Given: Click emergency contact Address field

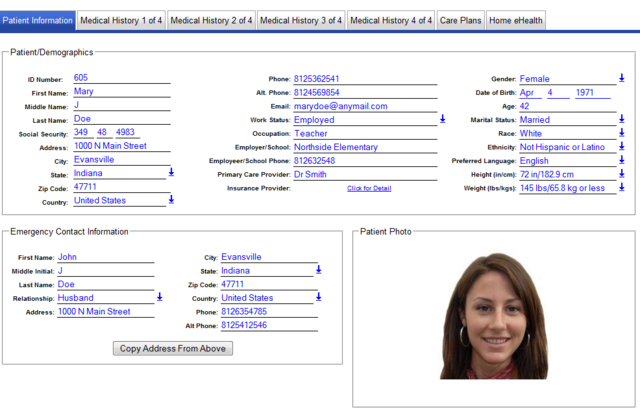Looking at the screenshot, I should 106,312.
